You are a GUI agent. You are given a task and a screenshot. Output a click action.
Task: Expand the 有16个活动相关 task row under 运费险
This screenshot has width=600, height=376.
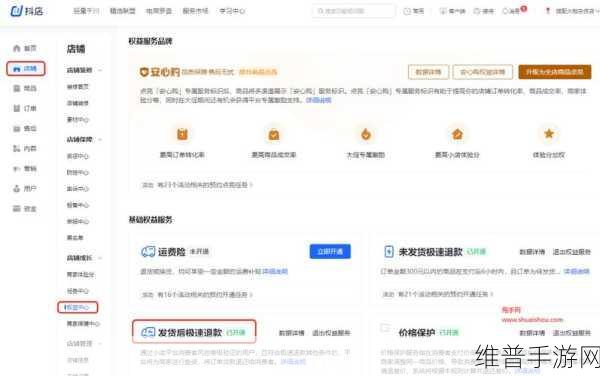197,295
